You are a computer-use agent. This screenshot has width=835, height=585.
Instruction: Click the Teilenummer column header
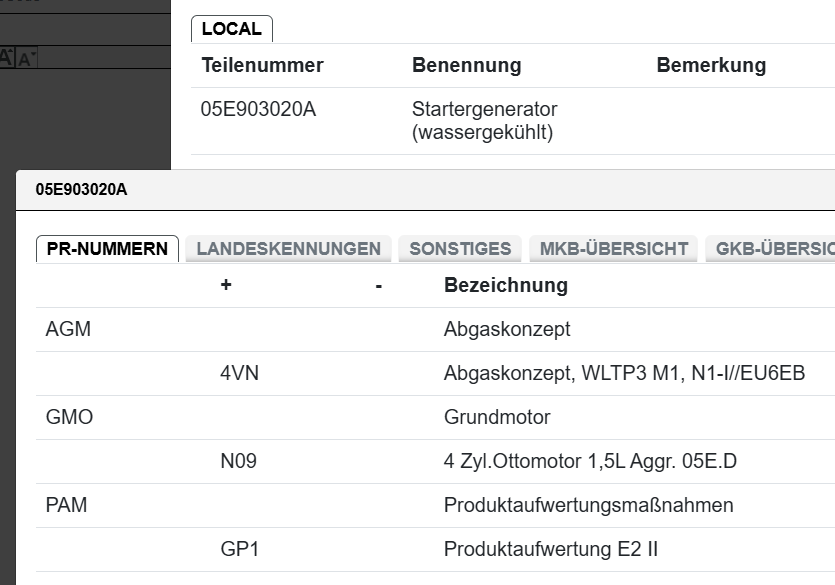(x=261, y=65)
